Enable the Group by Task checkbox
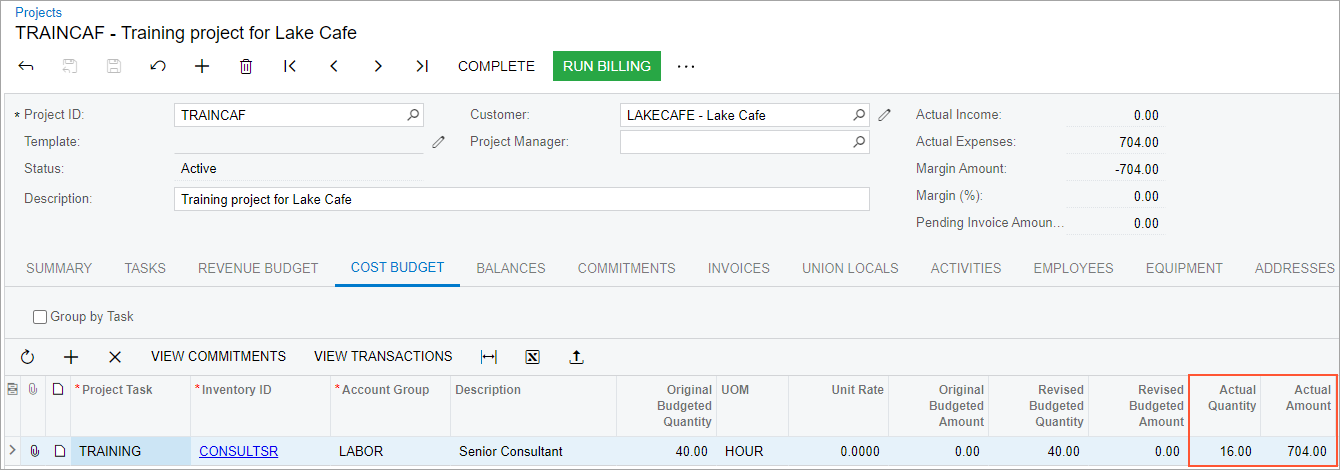 [40, 317]
